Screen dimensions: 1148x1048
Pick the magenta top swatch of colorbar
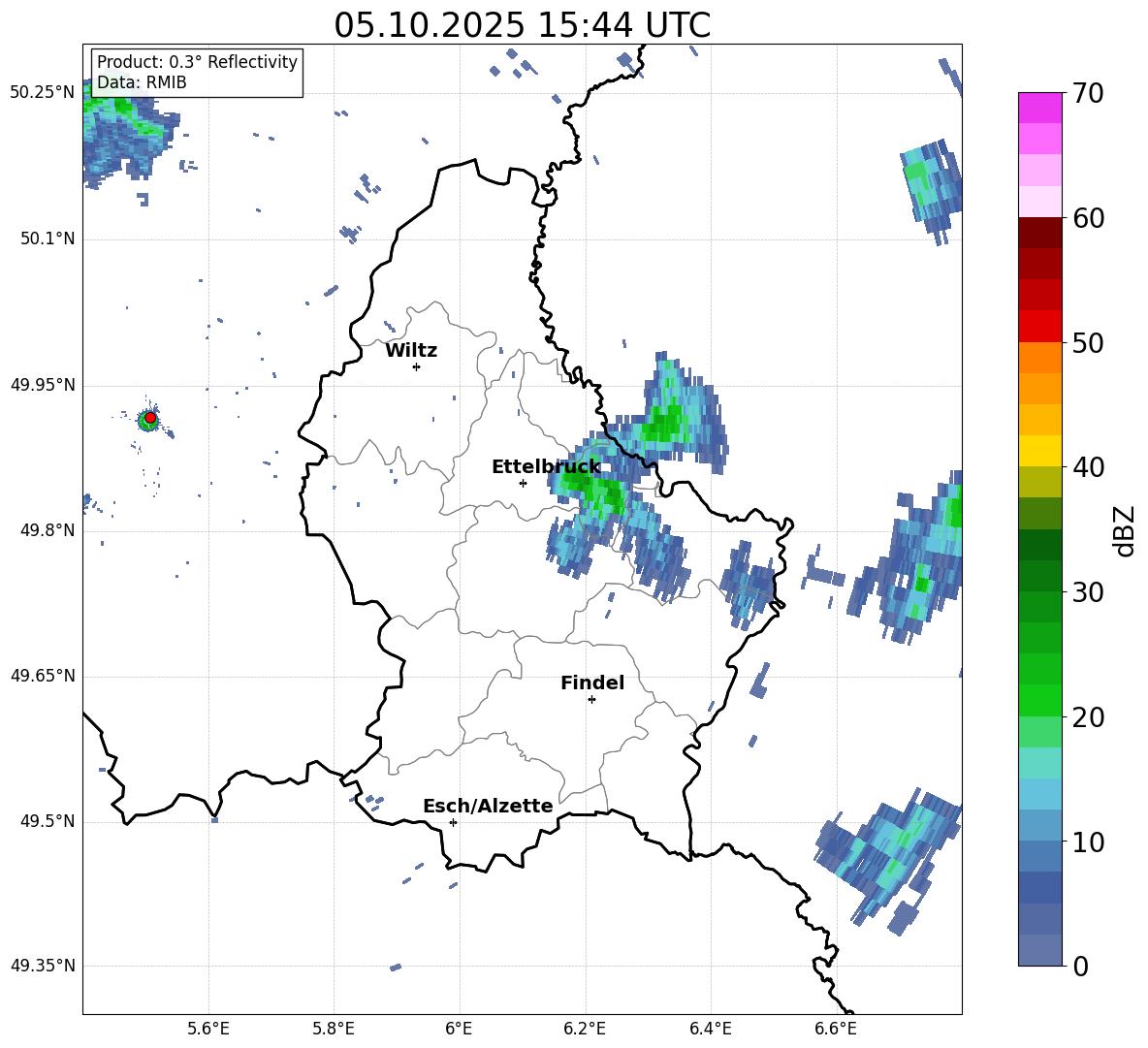pyautogui.click(x=1039, y=108)
